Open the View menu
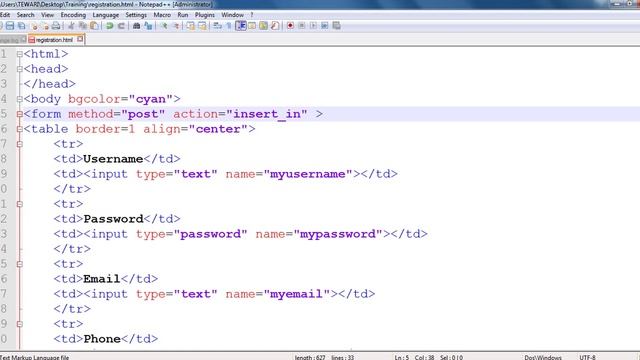Viewport: 640px width, 360px height. [x=47, y=15]
